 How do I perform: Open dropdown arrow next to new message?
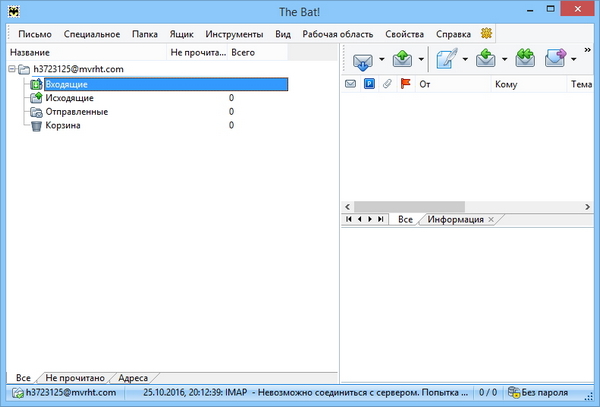point(465,60)
